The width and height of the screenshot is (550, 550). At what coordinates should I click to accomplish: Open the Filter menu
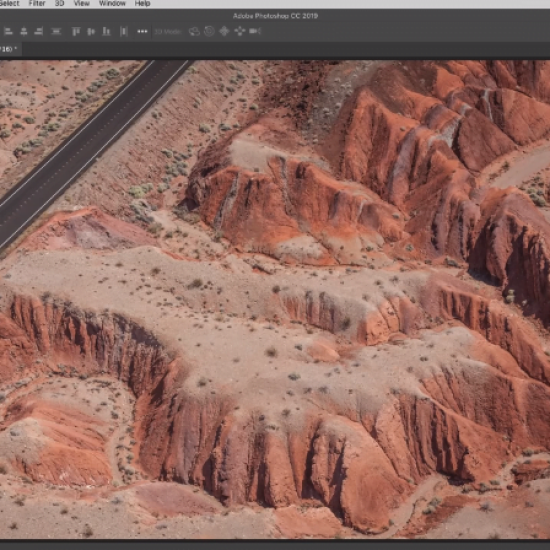point(37,4)
